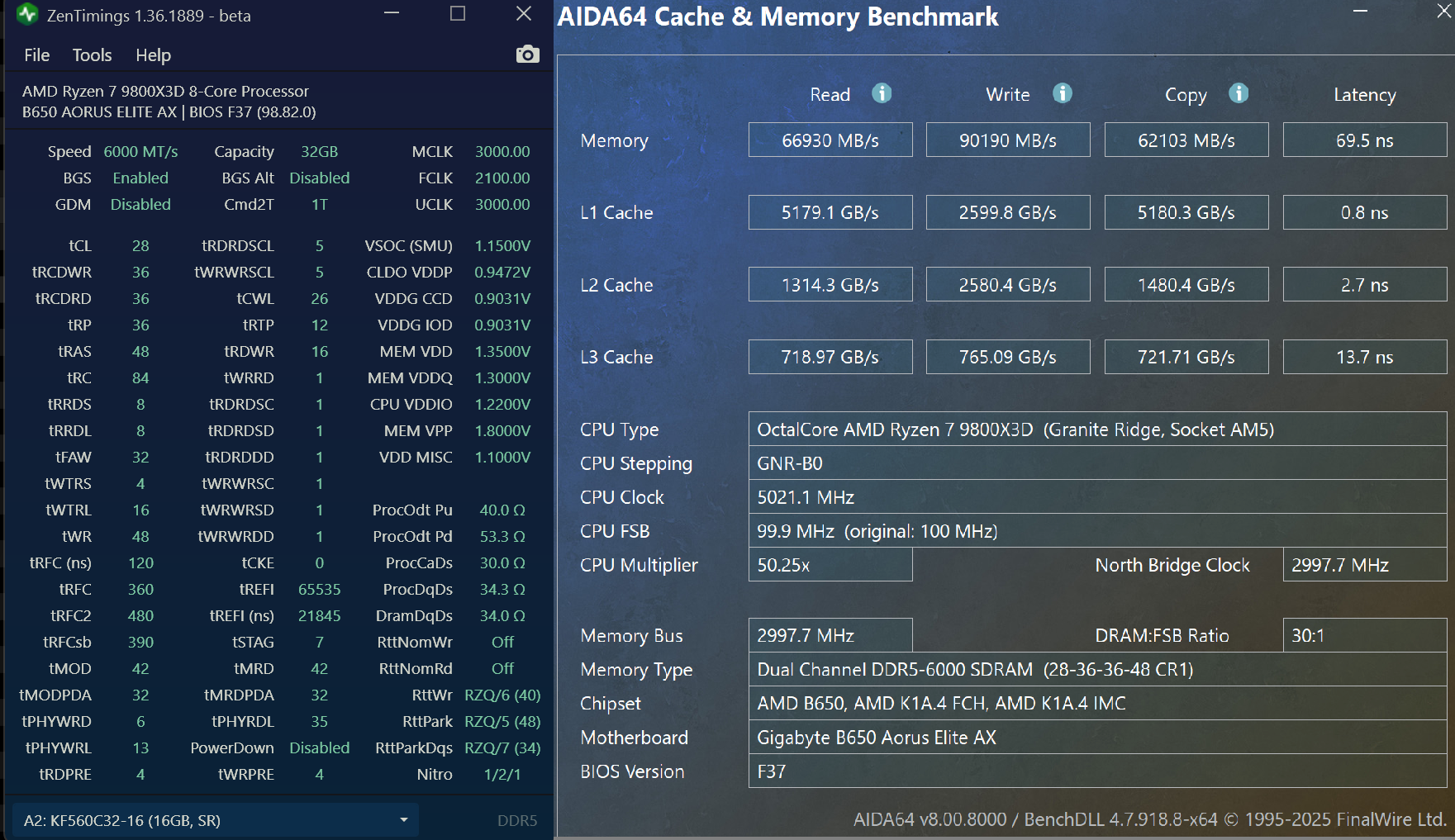Screen dimensions: 1455x840
Task: Click the Memory Bus 2997.7 MHz field
Action: point(830,635)
